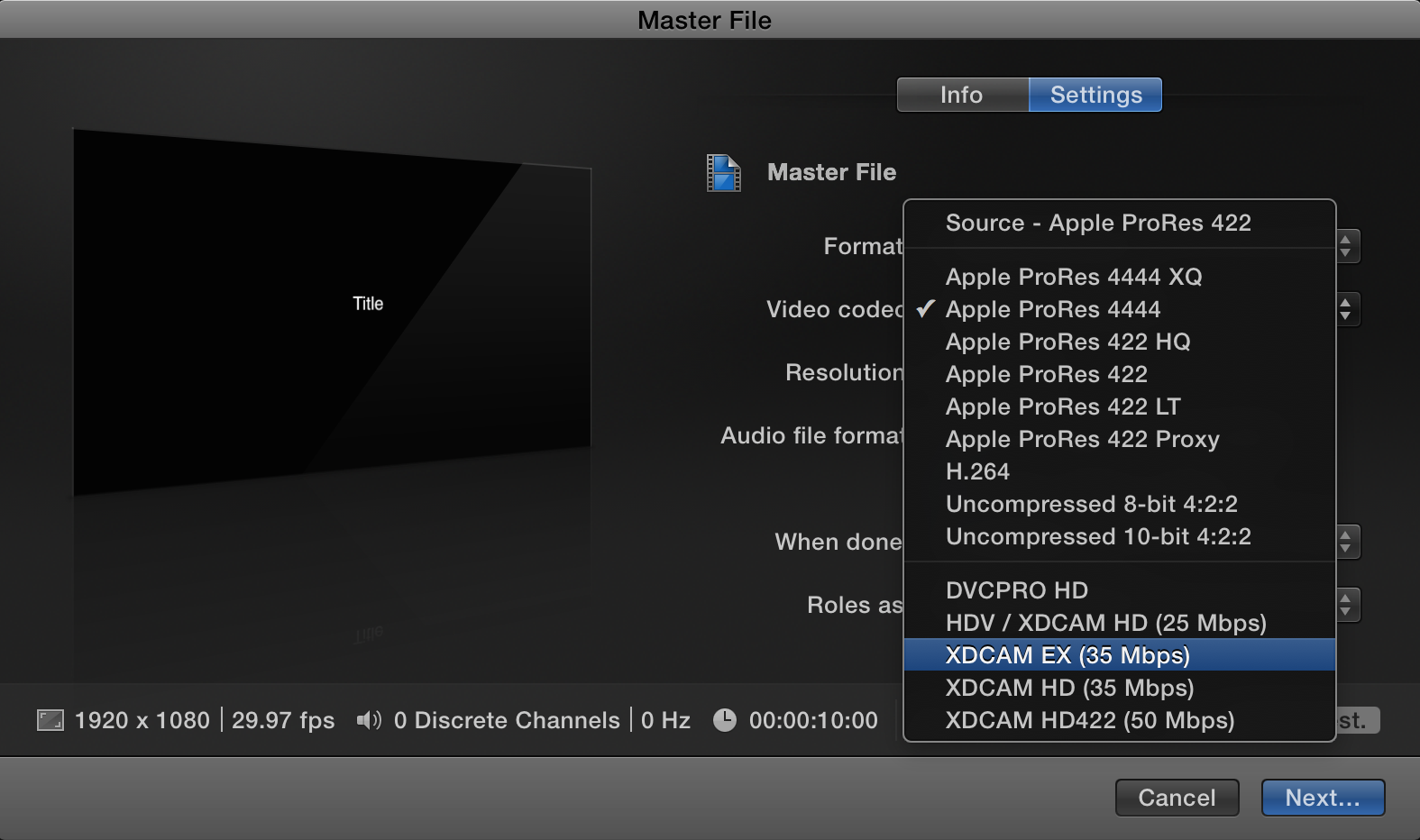Viewport: 1420px width, 840px height.
Task: Click the 00:00:10:00 duration text
Action: (x=813, y=720)
